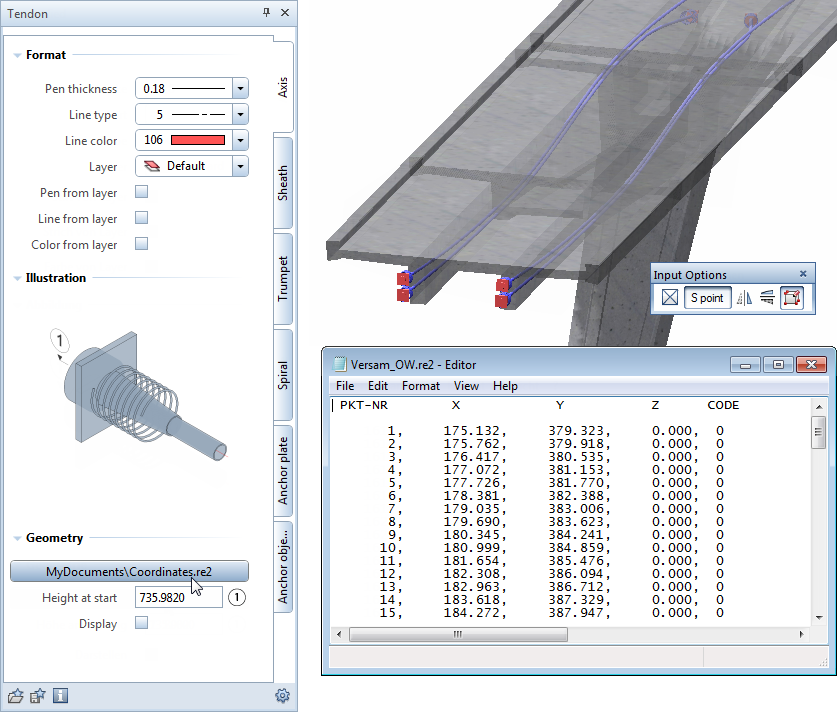Click the red Line color swatch
This screenshot has height=712, width=837.
[x=198, y=141]
